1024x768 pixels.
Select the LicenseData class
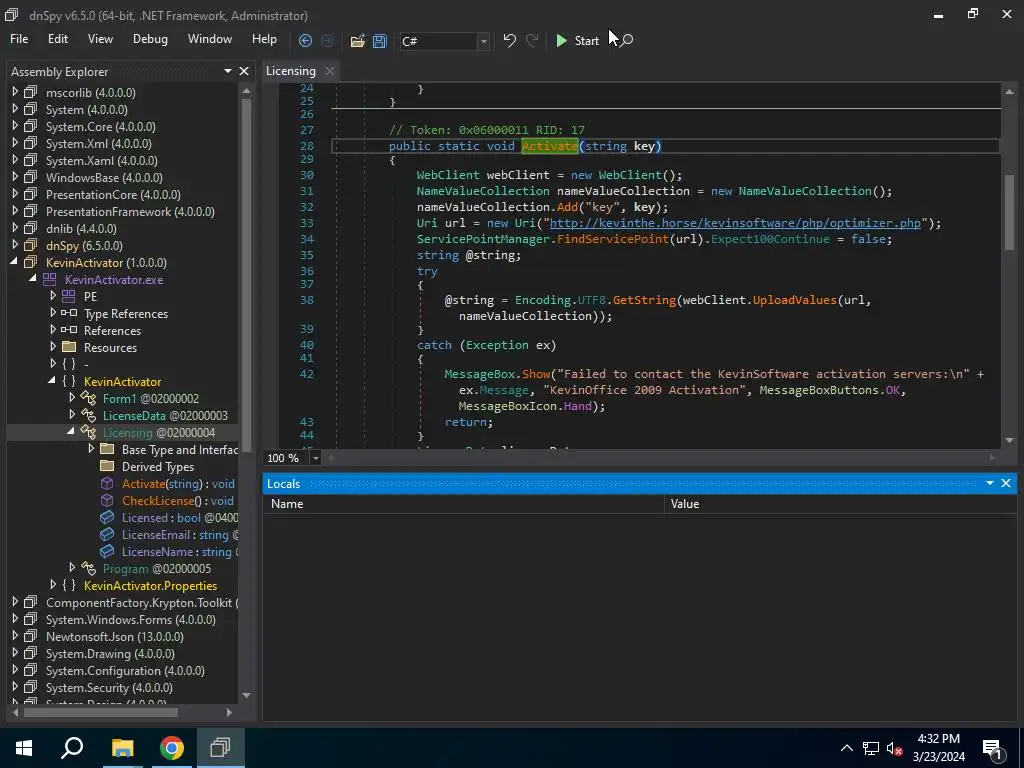point(165,415)
